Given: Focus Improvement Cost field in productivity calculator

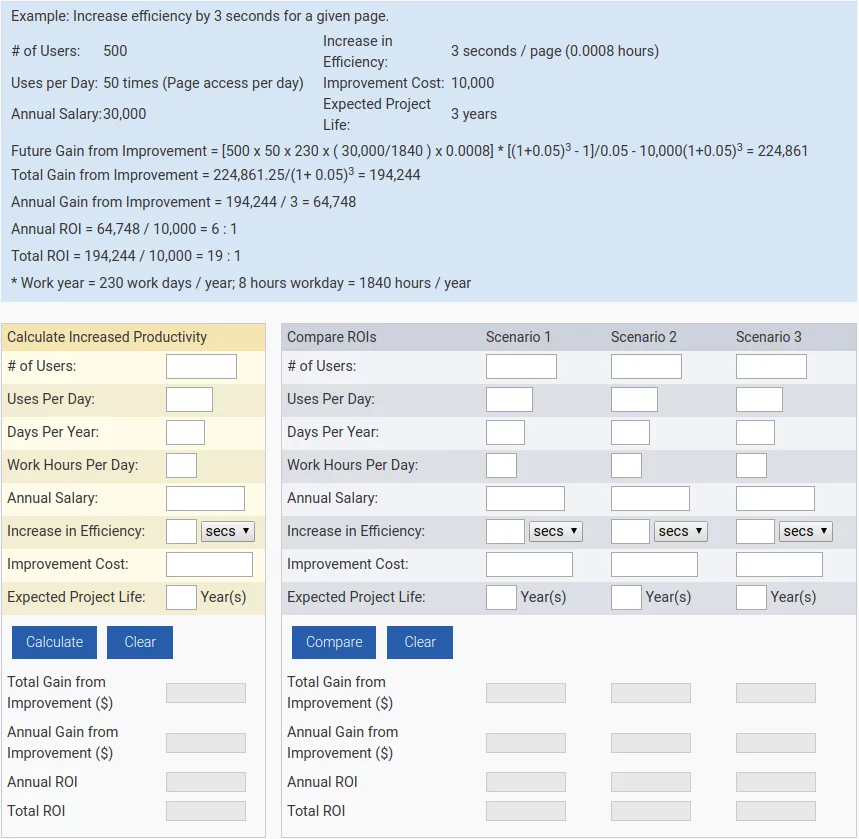Looking at the screenshot, I should (x=209, y=564).
